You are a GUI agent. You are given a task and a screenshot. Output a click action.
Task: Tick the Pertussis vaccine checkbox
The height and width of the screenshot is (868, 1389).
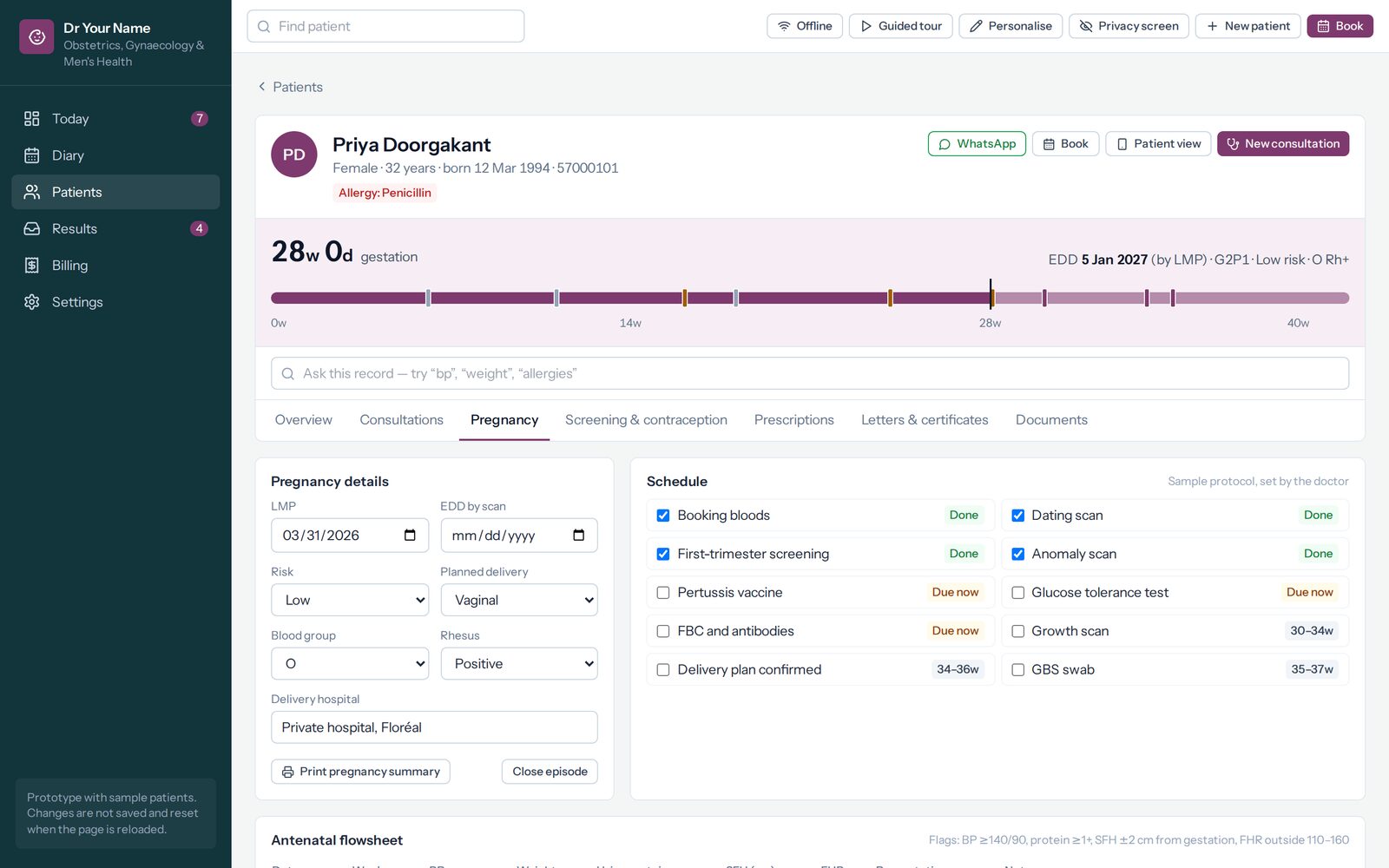(x=663, y=593)
